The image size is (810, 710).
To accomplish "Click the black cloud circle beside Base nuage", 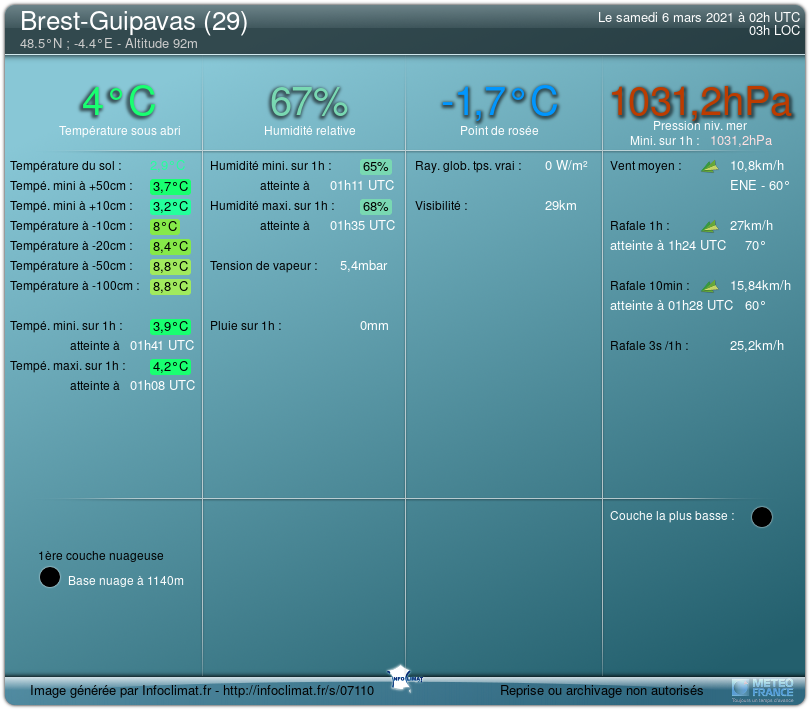I will [x=50, y=578].
